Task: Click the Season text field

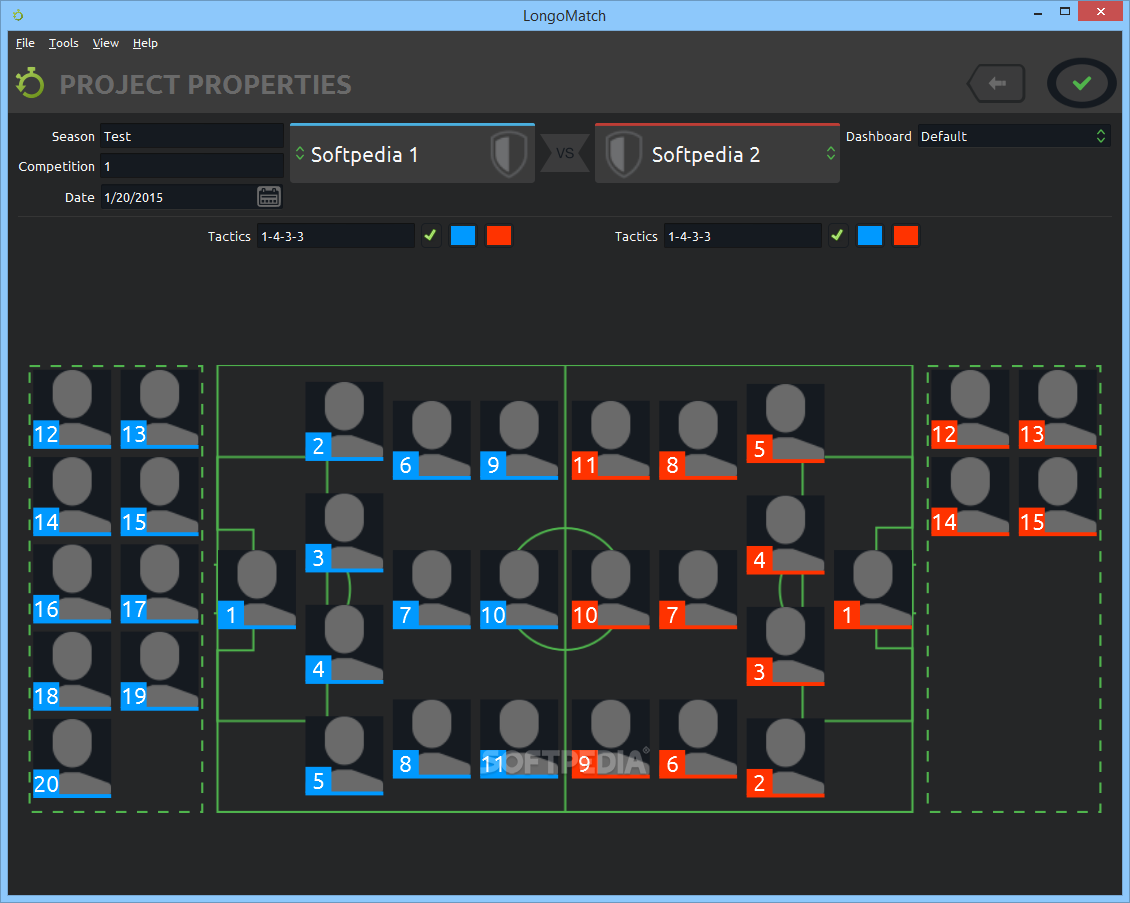Action: point(192,136)
